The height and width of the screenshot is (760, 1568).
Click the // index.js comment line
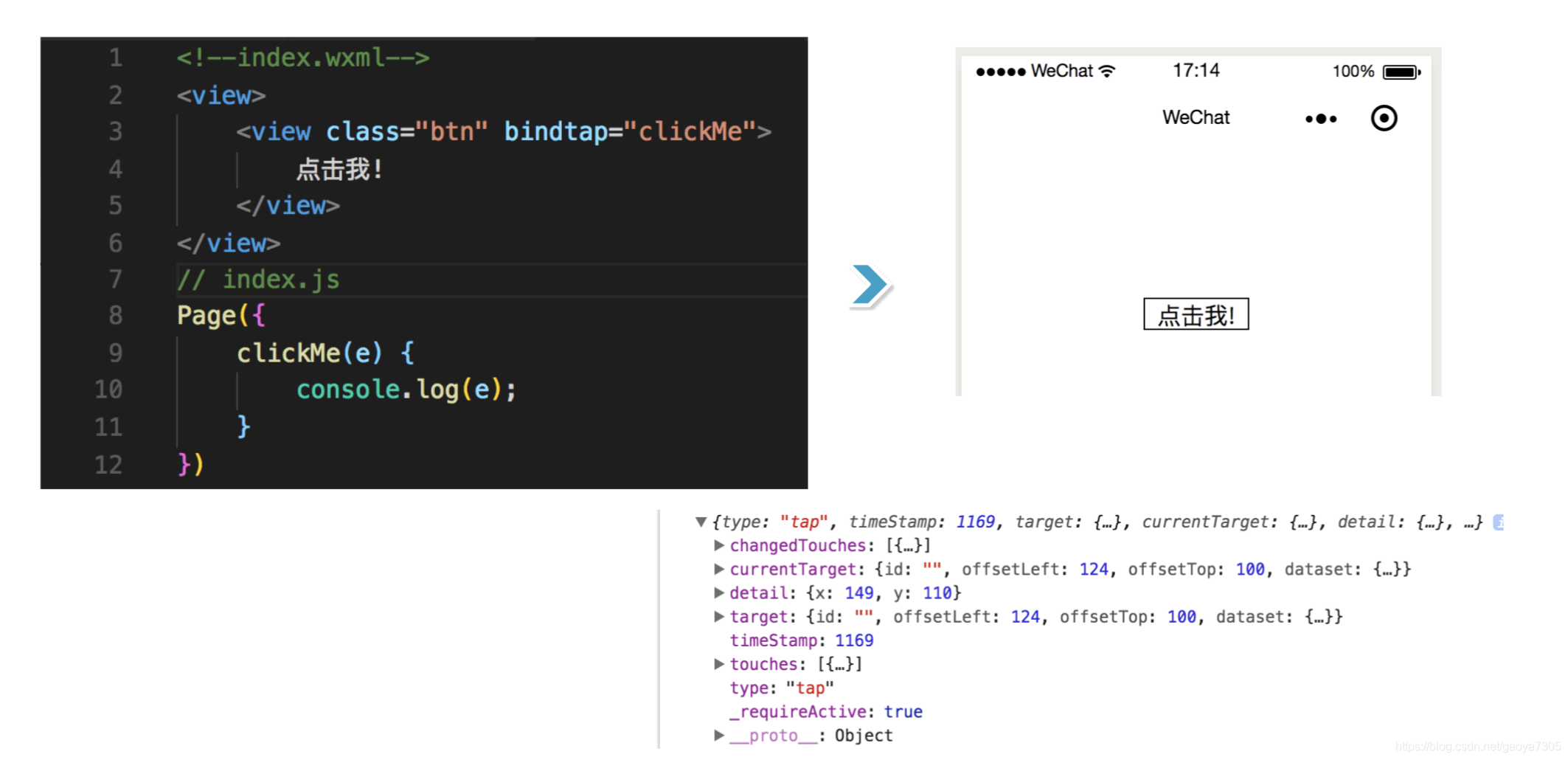[x=258, y=280]
